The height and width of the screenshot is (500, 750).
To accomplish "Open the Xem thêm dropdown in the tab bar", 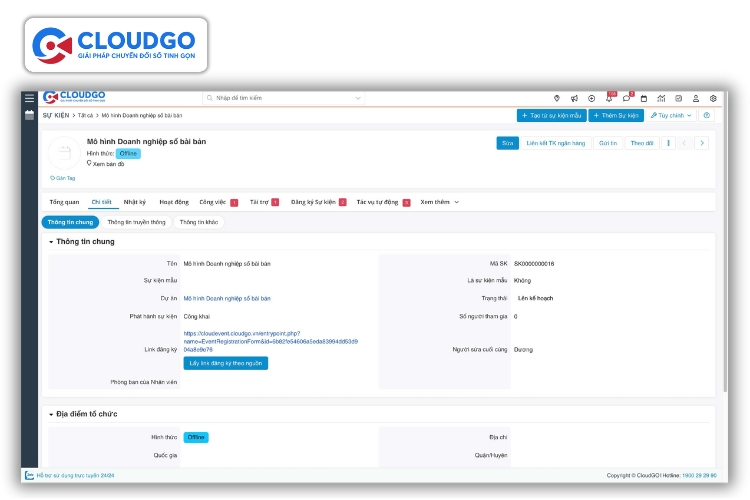I will coord(439,202).
